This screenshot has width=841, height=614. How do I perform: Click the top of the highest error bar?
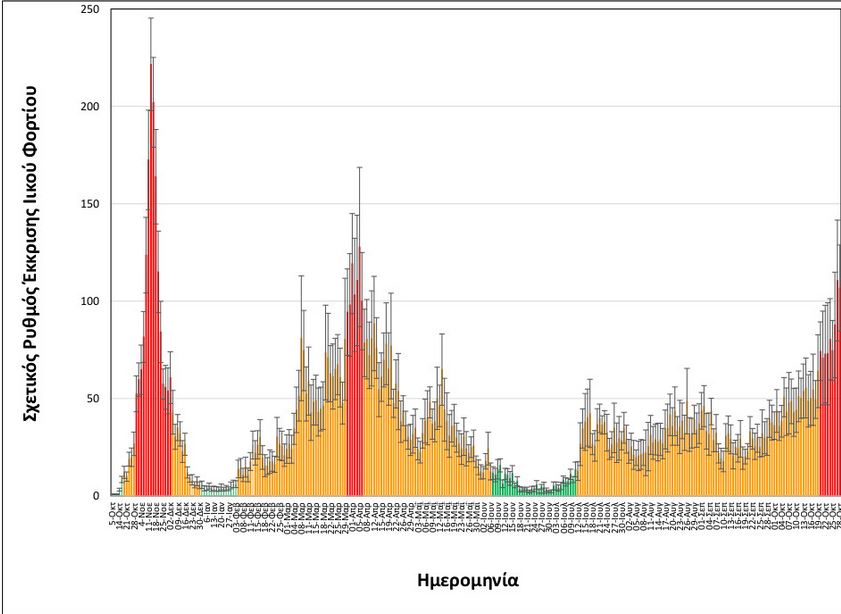coord(151,18)
